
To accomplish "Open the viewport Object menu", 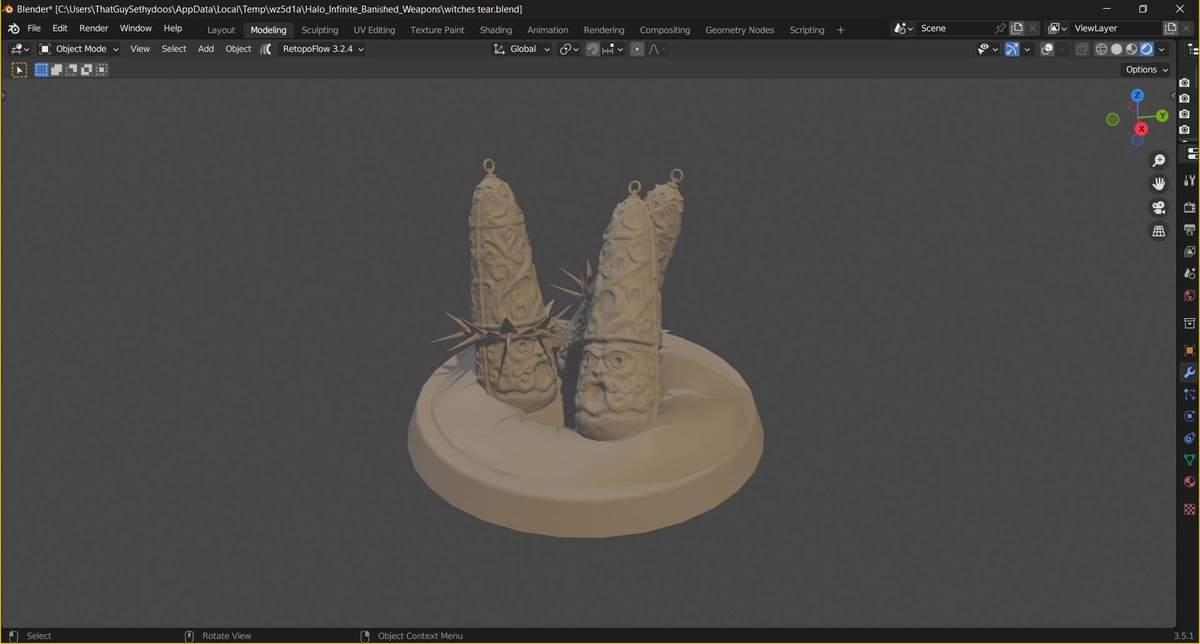I will coord(238,49).
